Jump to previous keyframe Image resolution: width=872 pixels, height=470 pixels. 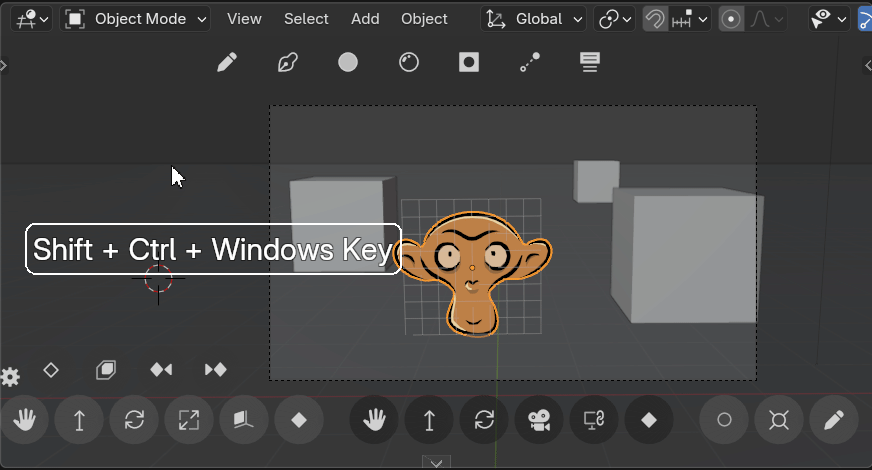click(161, 370)
